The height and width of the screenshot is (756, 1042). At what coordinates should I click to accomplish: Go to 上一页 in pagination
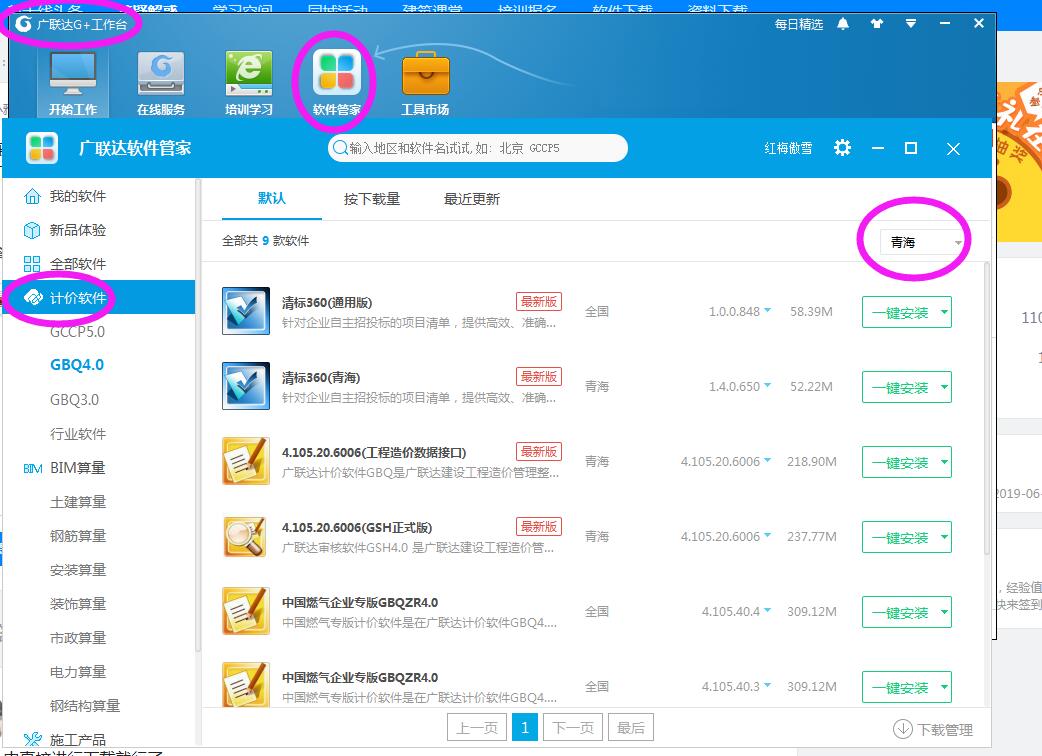[476, 727]
